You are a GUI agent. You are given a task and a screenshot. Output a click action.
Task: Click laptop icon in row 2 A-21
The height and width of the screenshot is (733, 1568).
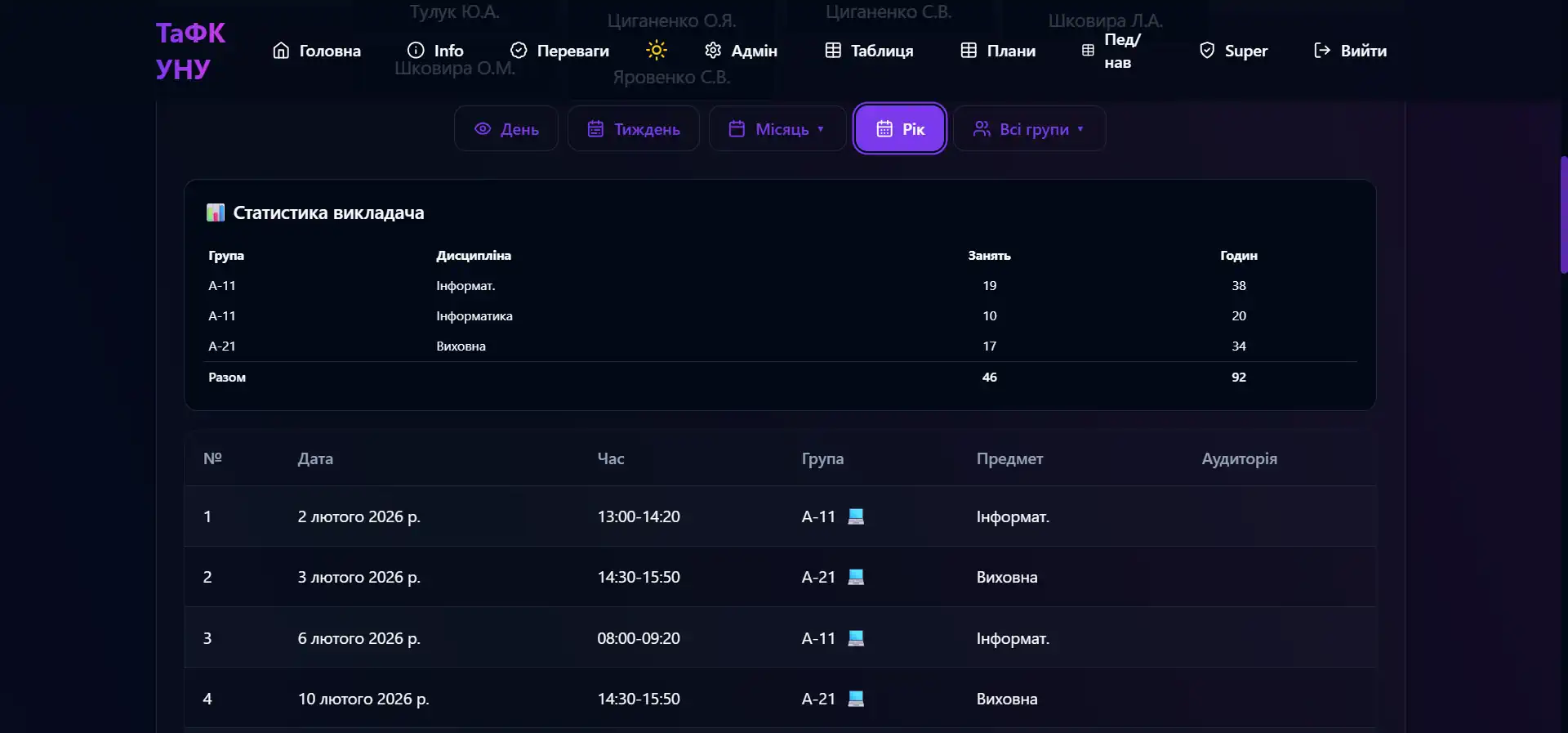pyautogui.click(x=856, y=577)
